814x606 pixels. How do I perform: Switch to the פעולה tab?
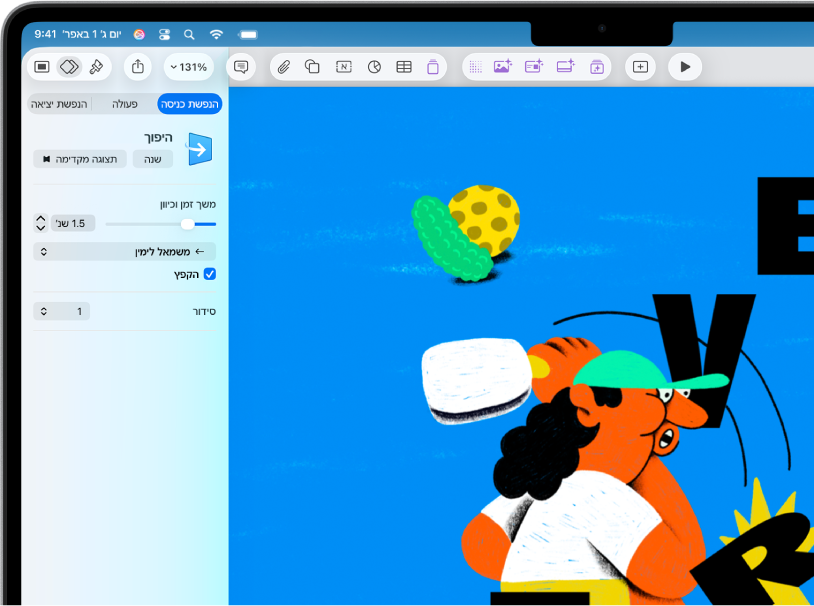click(125, 104)
